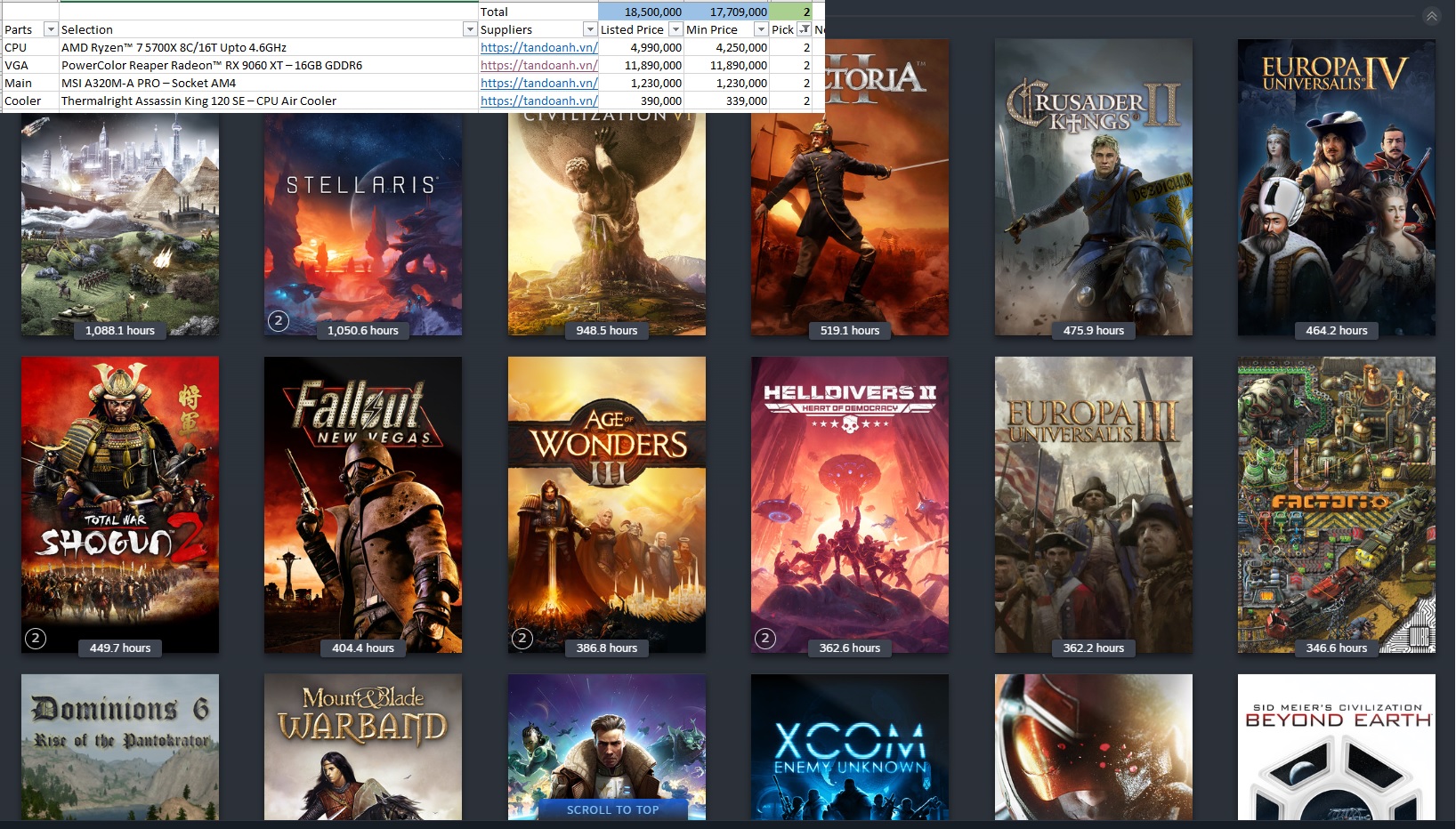The height and width of the screenshot is (829, 1456).
Task: Select the min price cell 4,250,000
Action: (726, 47)
